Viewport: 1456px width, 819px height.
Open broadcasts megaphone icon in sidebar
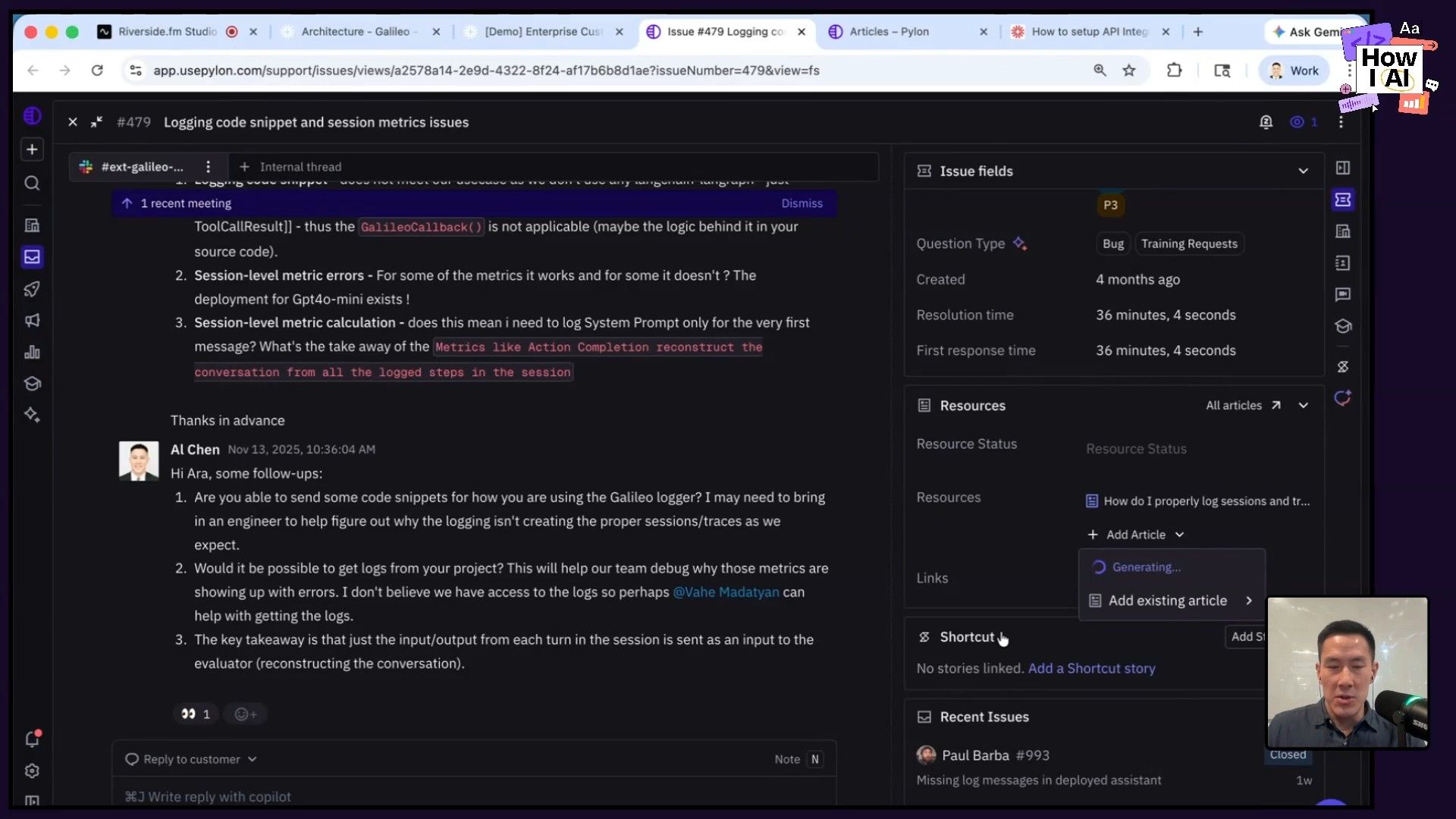pyautogui.click(x=32, y=321)
